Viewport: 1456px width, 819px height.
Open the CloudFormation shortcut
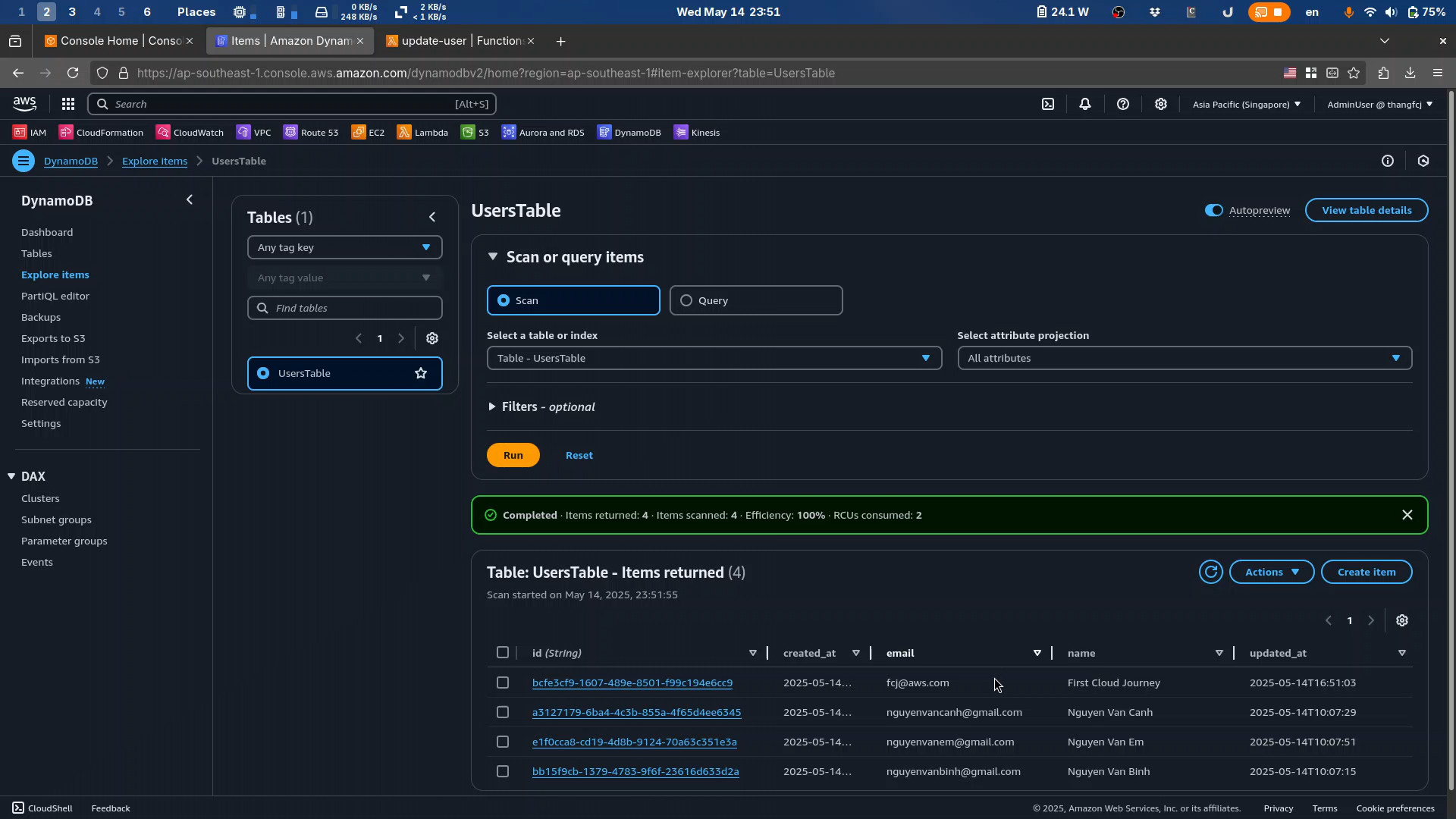click(x=101, y=132)
